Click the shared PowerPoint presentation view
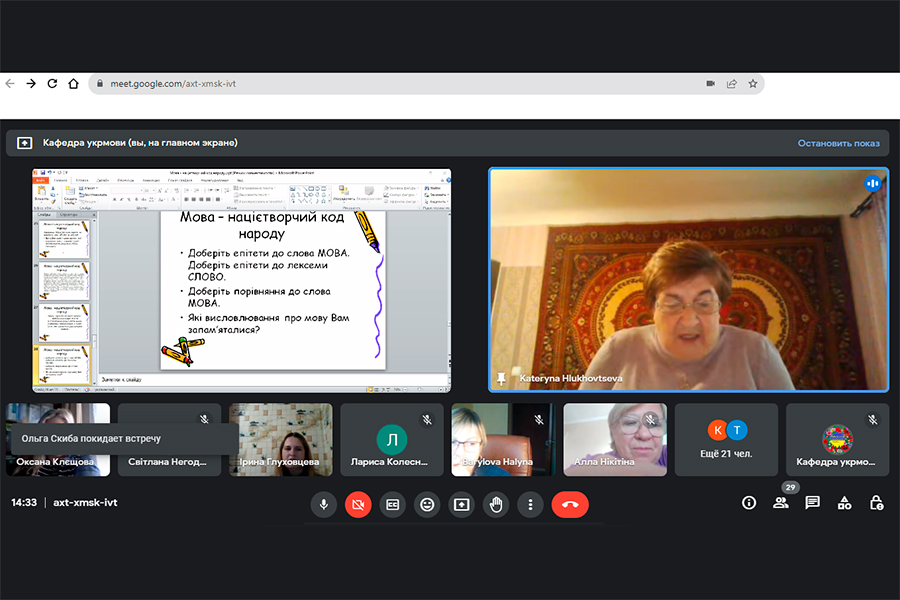Viewport: 900px width, 600px height. (x=242, y=281)
